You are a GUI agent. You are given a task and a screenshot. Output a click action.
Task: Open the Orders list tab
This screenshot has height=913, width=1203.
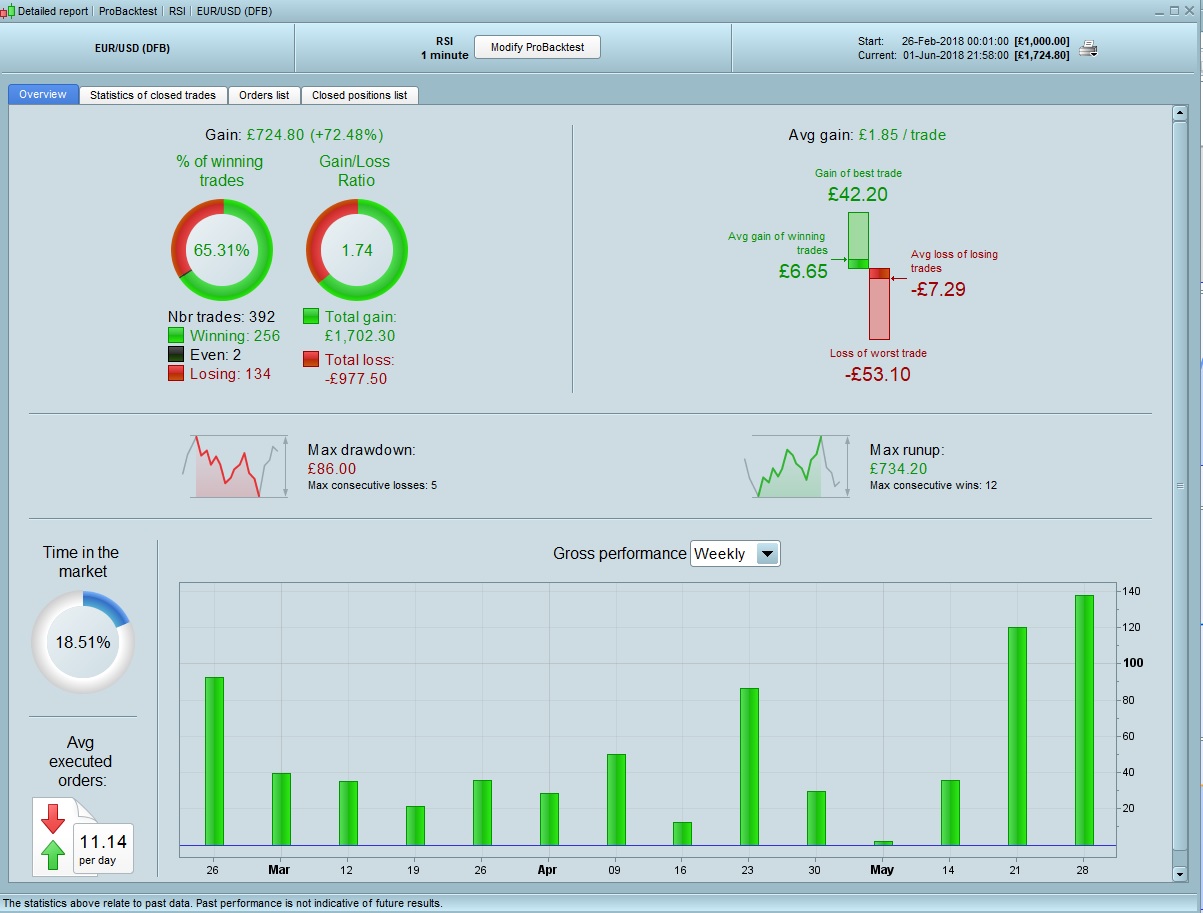(264, 95)
